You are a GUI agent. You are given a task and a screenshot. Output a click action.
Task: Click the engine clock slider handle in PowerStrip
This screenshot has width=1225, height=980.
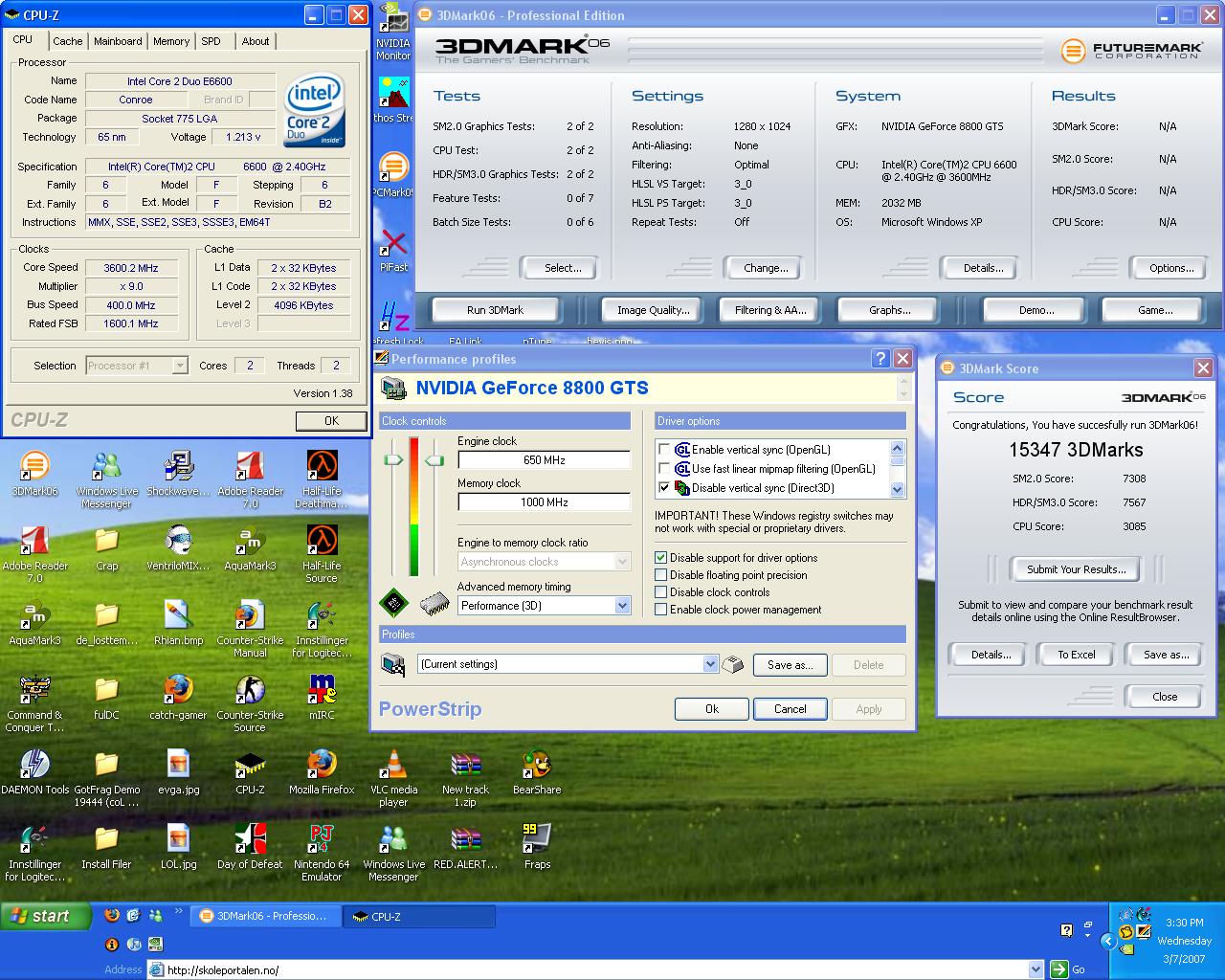[393, 460]
